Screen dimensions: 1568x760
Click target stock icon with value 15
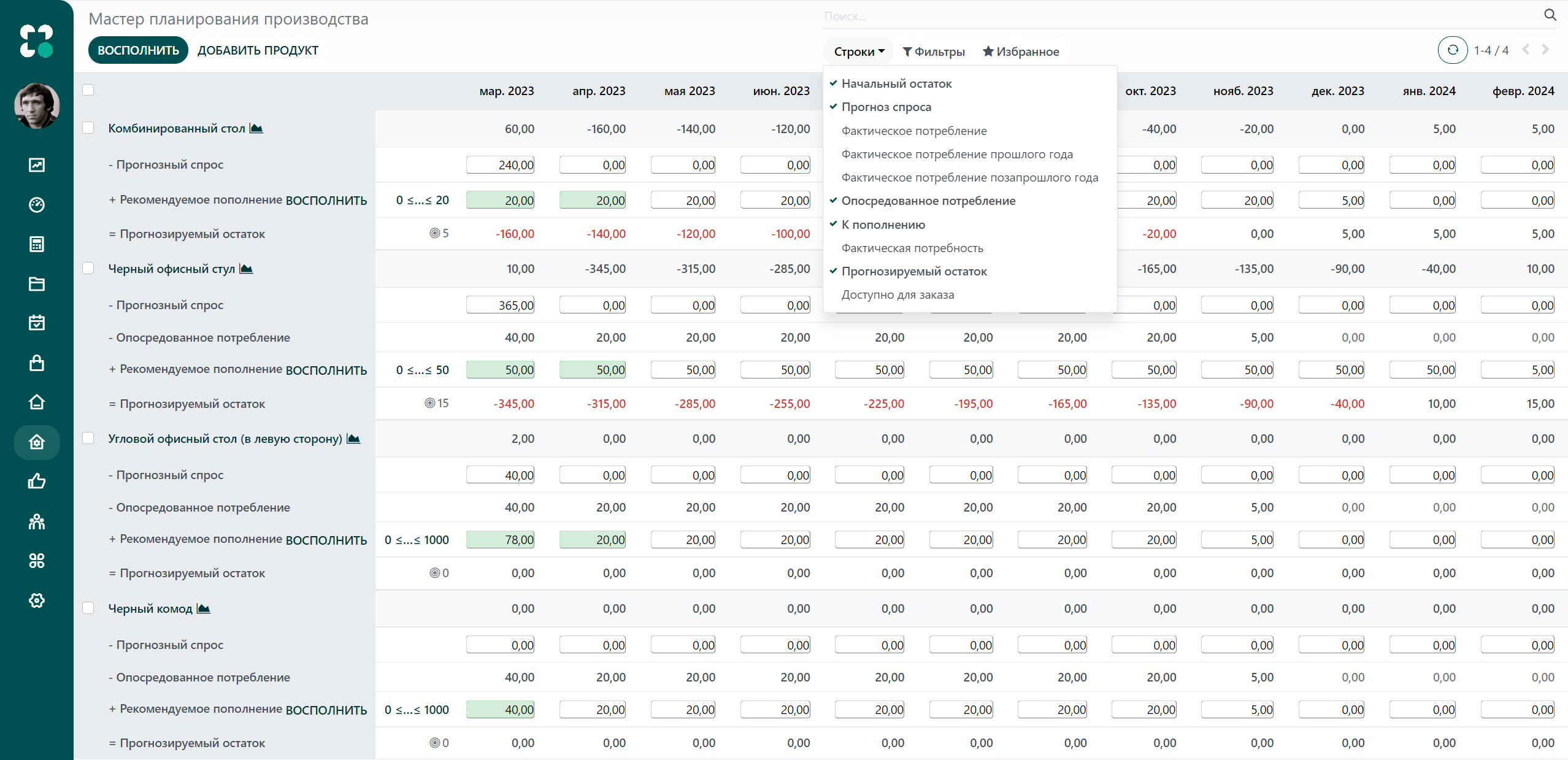tap(430, 403)
